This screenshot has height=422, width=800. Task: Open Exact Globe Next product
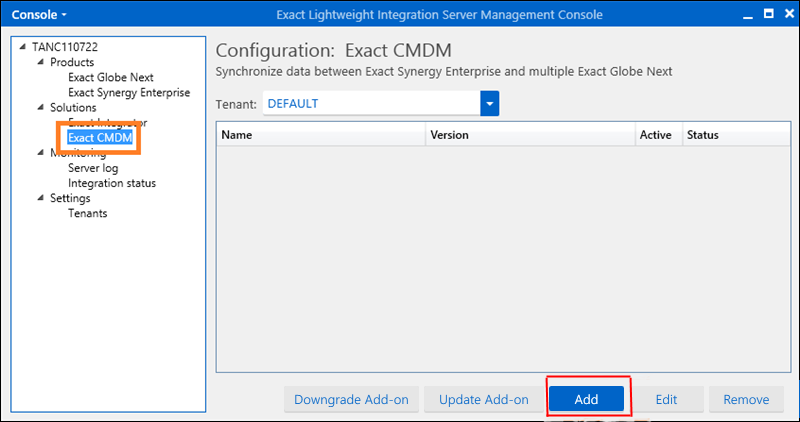(111, 78)
